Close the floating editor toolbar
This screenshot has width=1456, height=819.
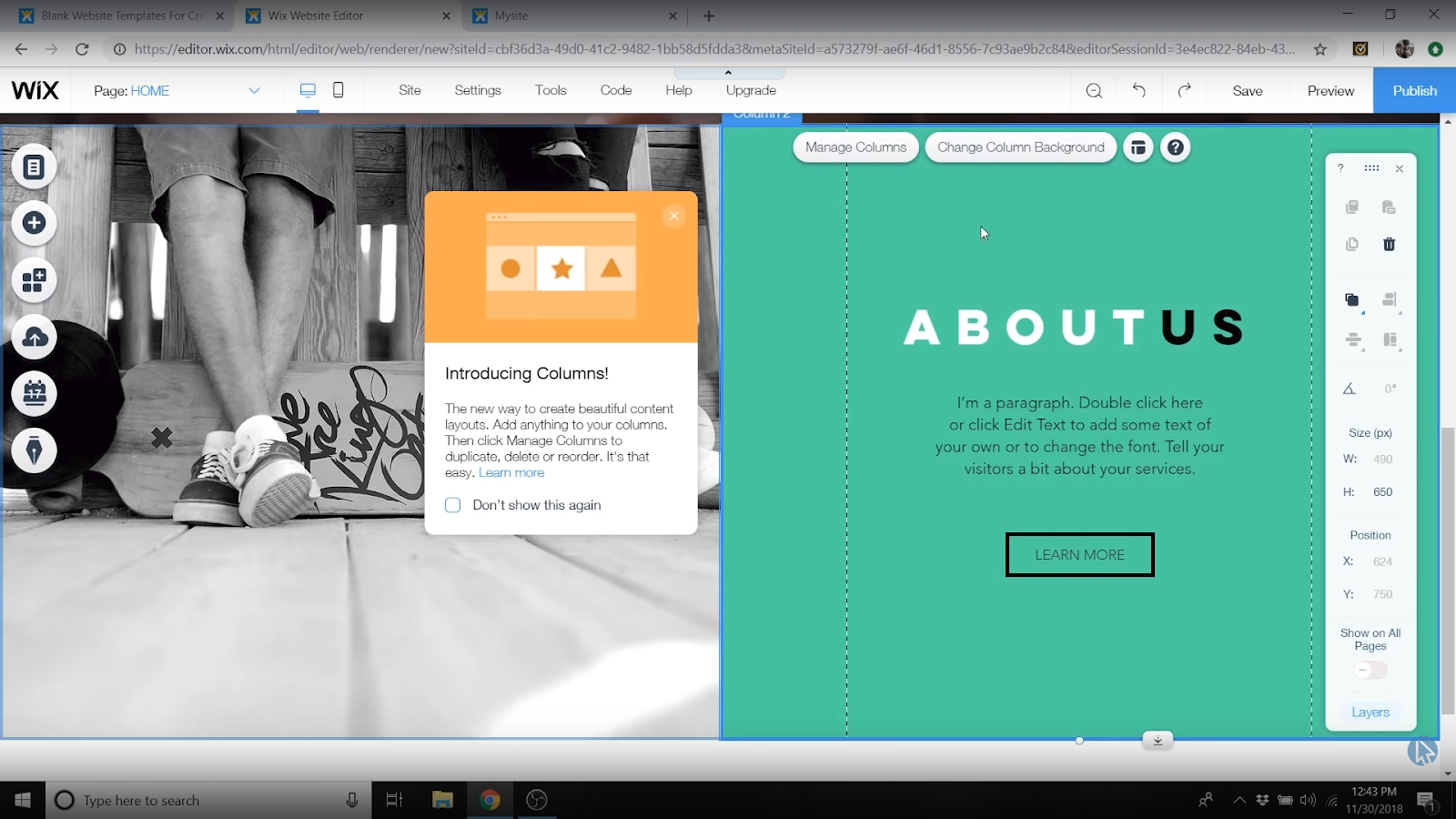point(1400,168)
